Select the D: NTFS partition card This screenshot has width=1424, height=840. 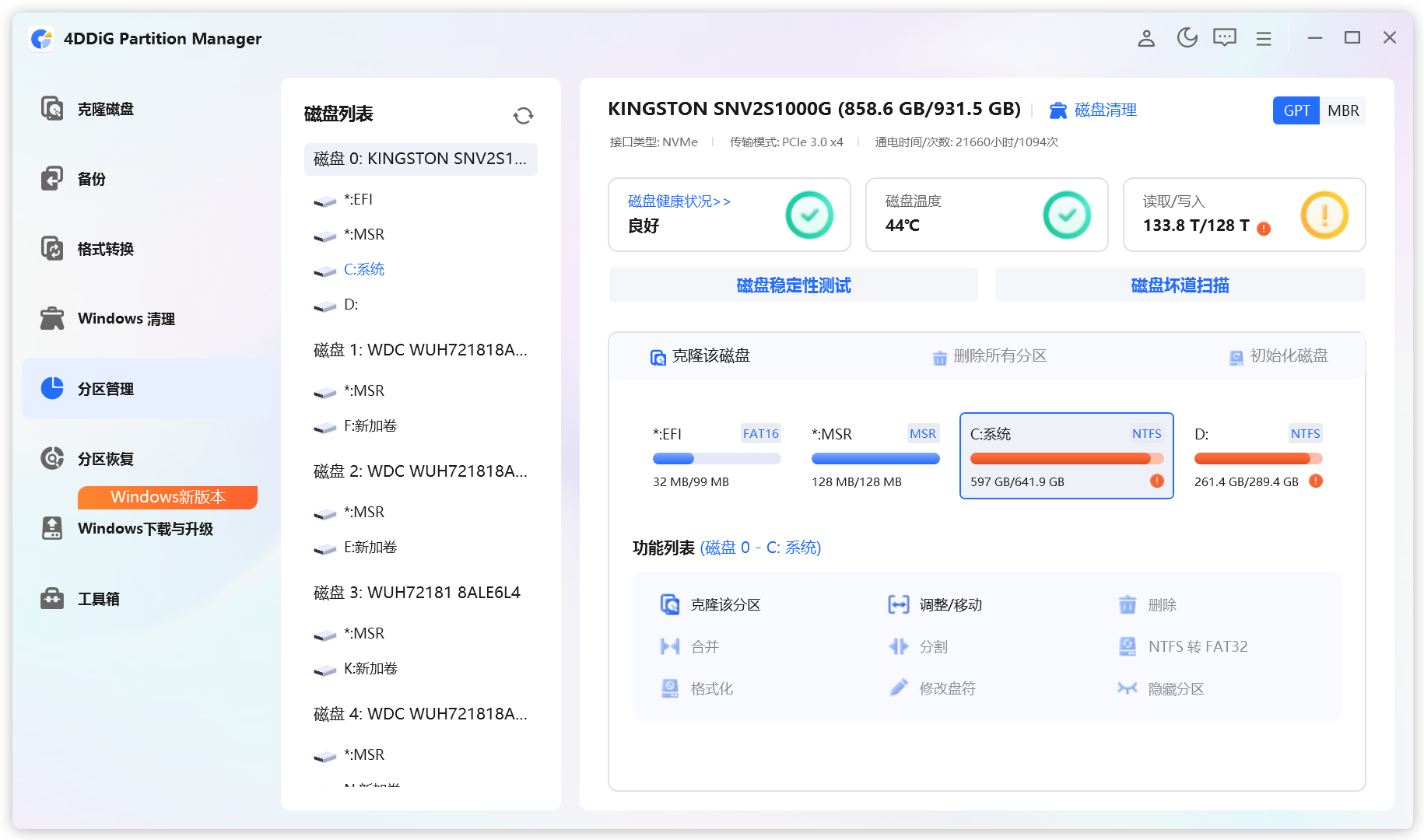(1258, 456)
